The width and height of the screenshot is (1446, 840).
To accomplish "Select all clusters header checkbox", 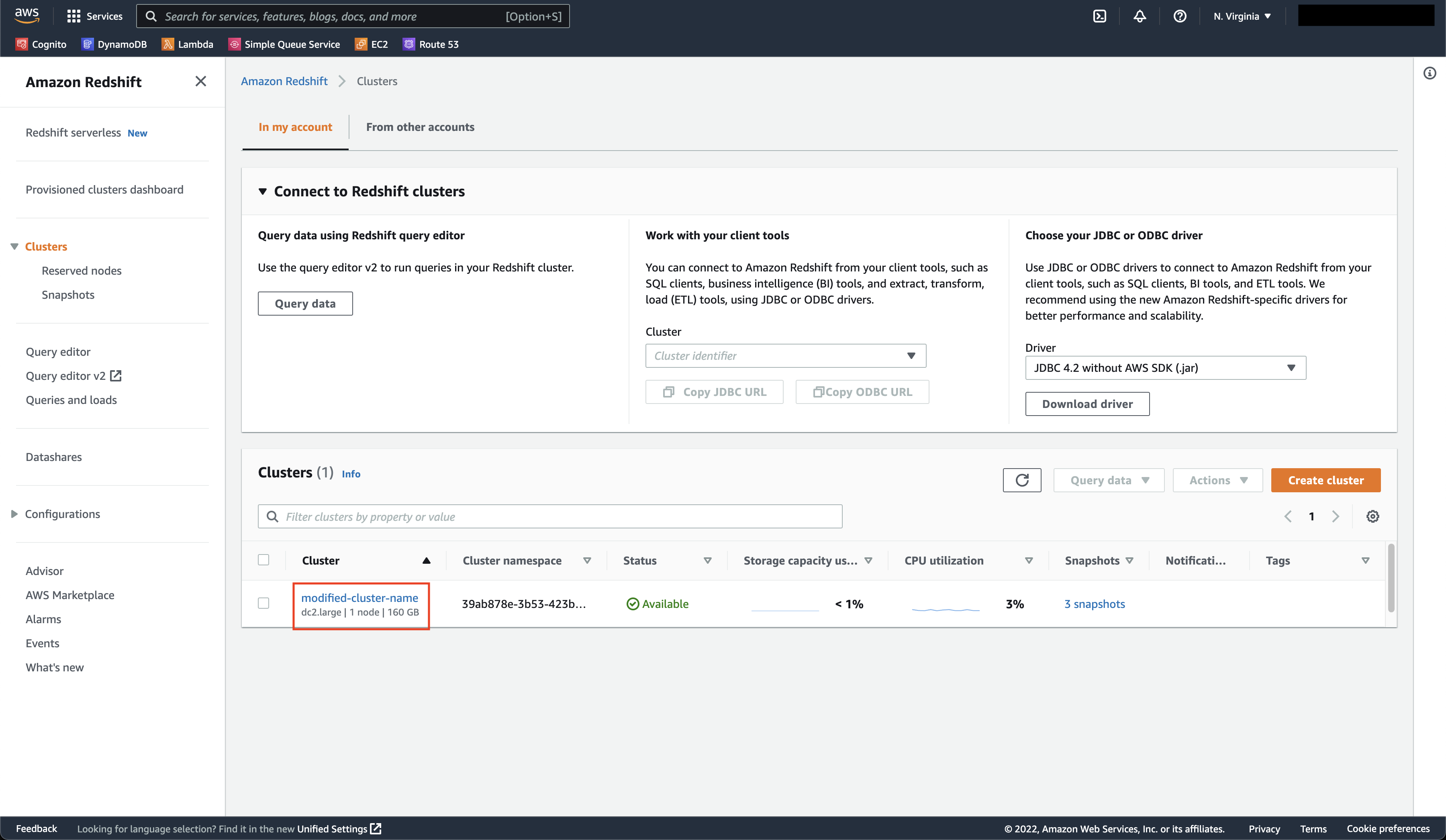I will pos(263,560).
